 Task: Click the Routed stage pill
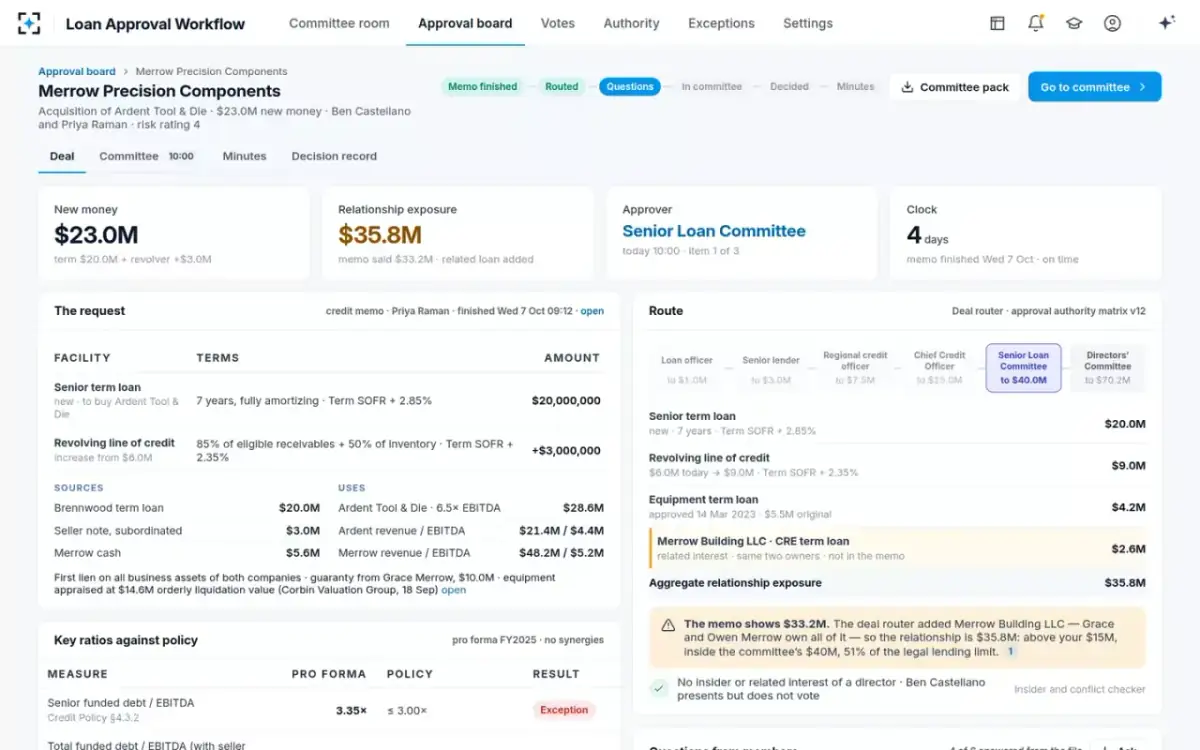coord(561,87)
